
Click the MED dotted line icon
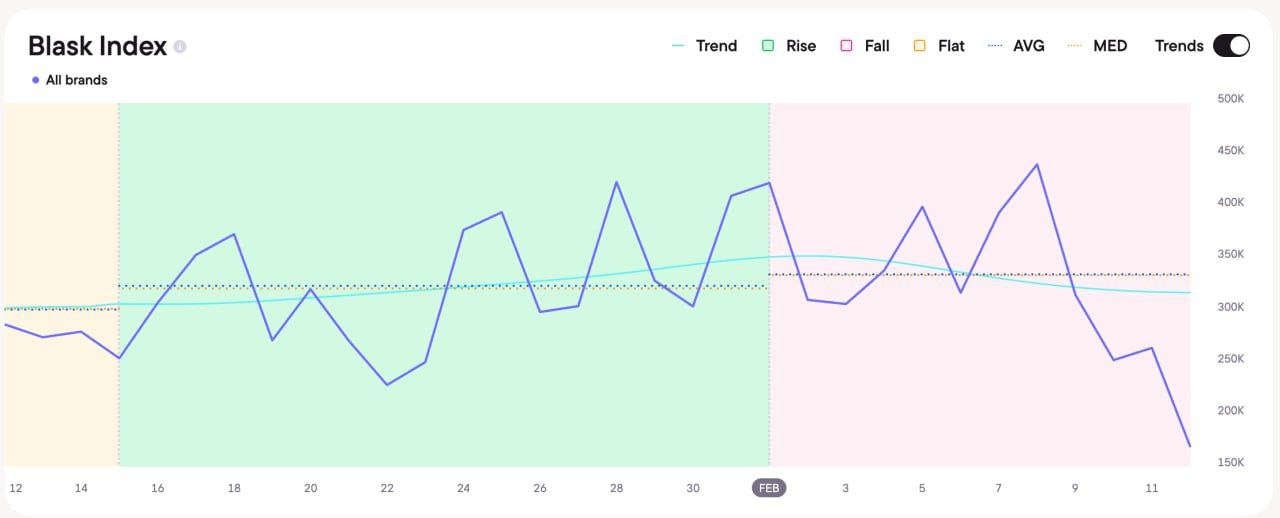1075,46
